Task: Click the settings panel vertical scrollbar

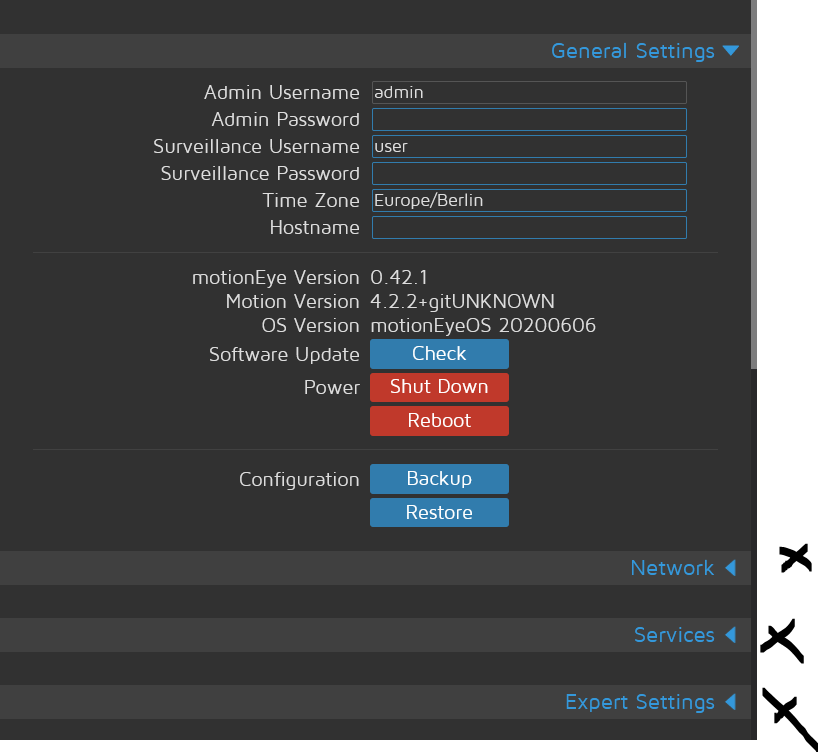Action: point(754,200)
